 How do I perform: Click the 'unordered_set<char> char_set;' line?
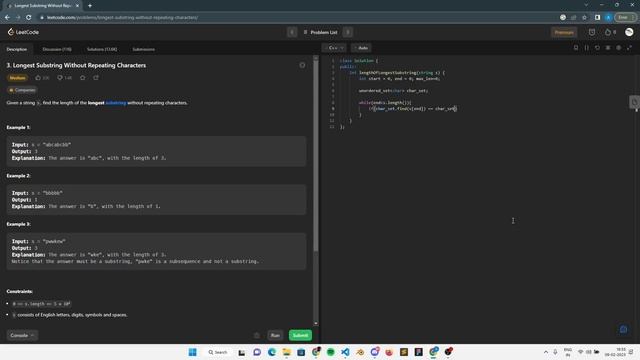393,91
